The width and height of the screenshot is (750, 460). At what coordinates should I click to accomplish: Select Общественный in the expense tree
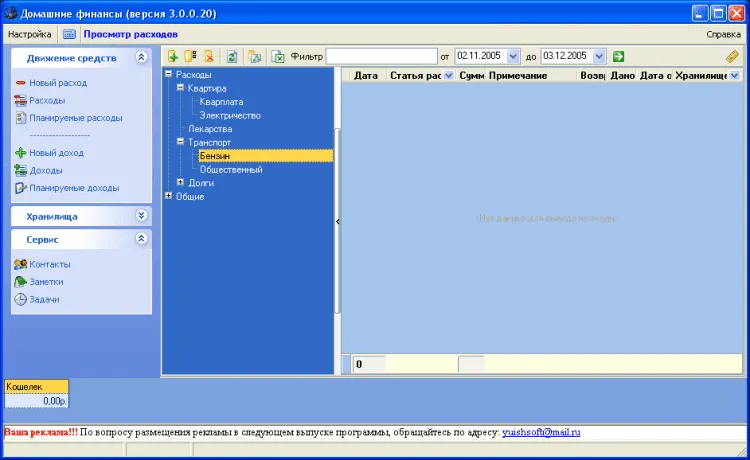(x=231, y=169)
